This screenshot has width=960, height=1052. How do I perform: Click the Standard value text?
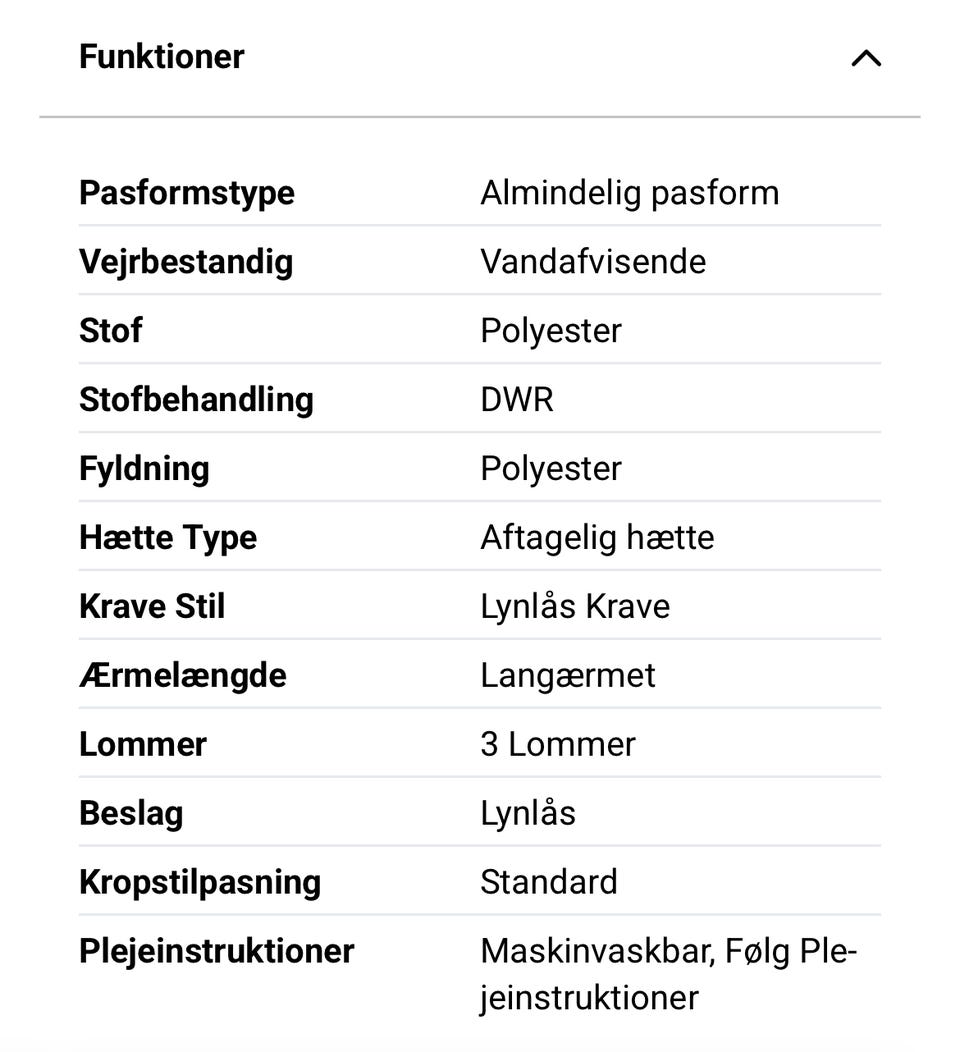coord(549,882)
